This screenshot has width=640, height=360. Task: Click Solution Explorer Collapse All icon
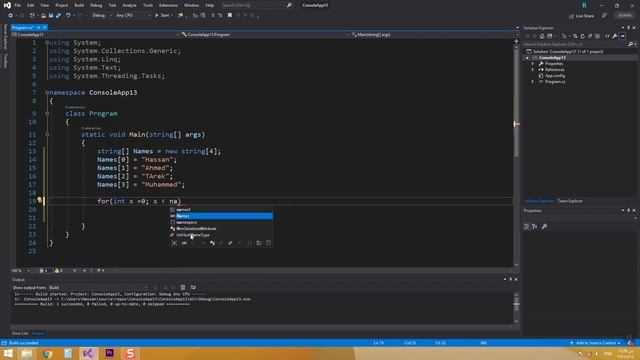click(x=590, y=36)
